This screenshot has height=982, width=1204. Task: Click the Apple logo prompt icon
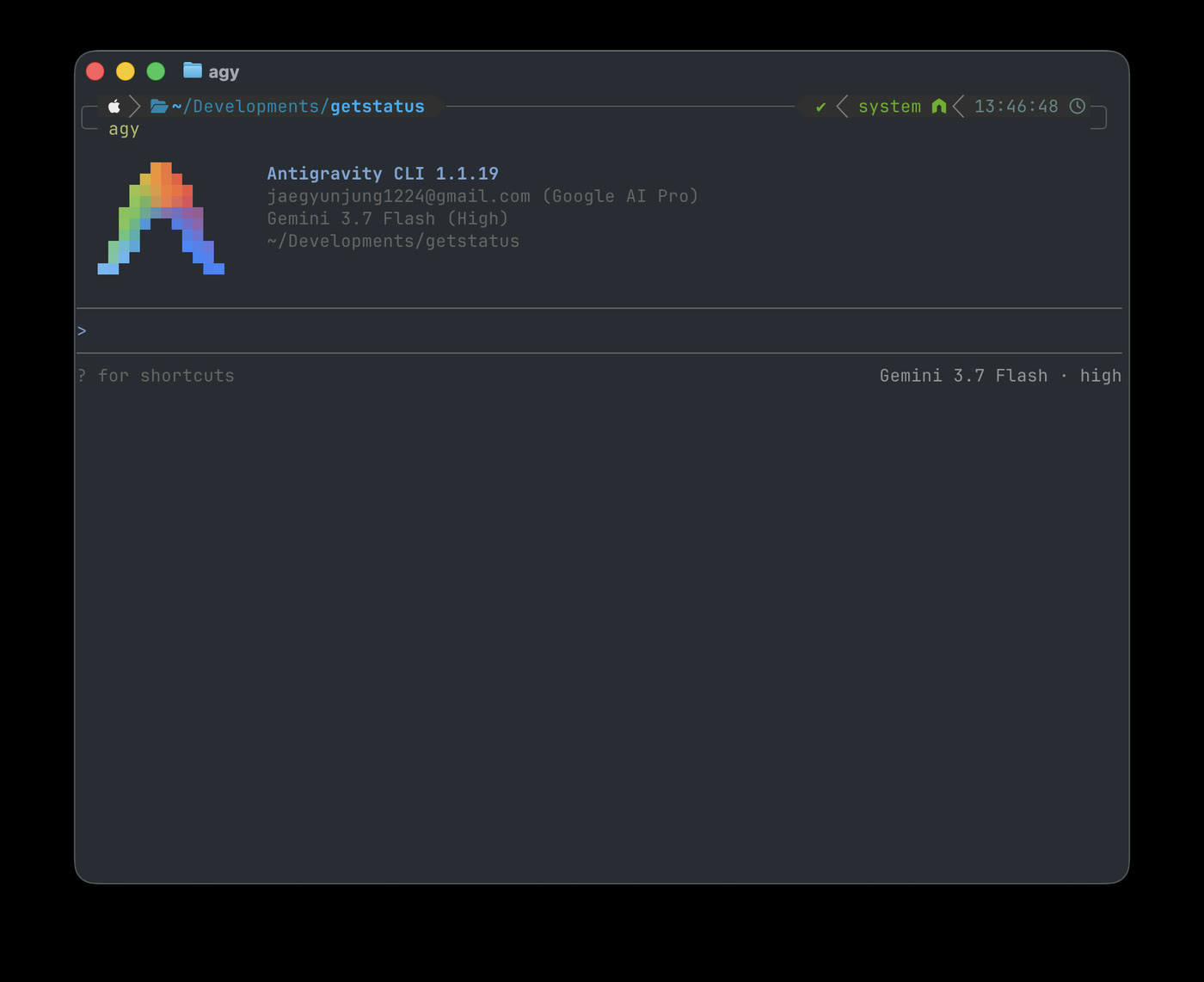point(114,107)
